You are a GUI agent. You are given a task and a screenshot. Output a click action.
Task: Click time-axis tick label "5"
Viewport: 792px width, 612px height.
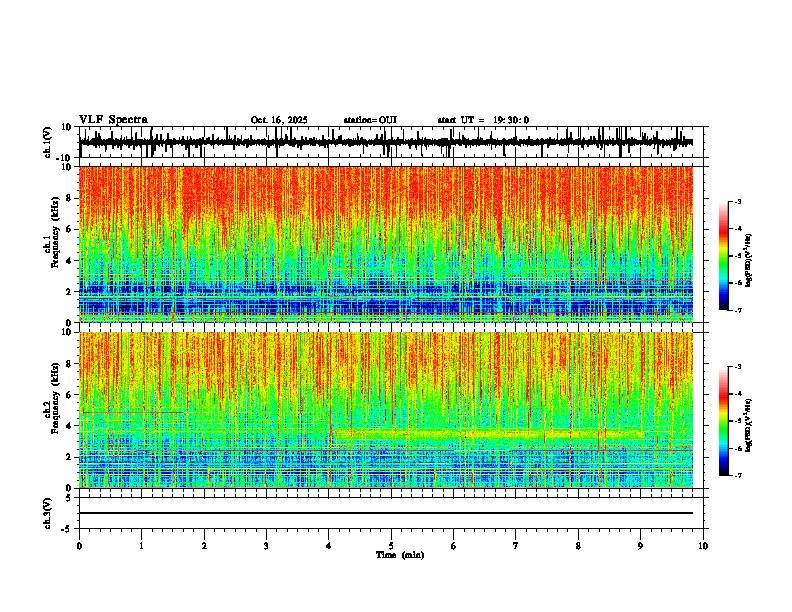(391, 546)
